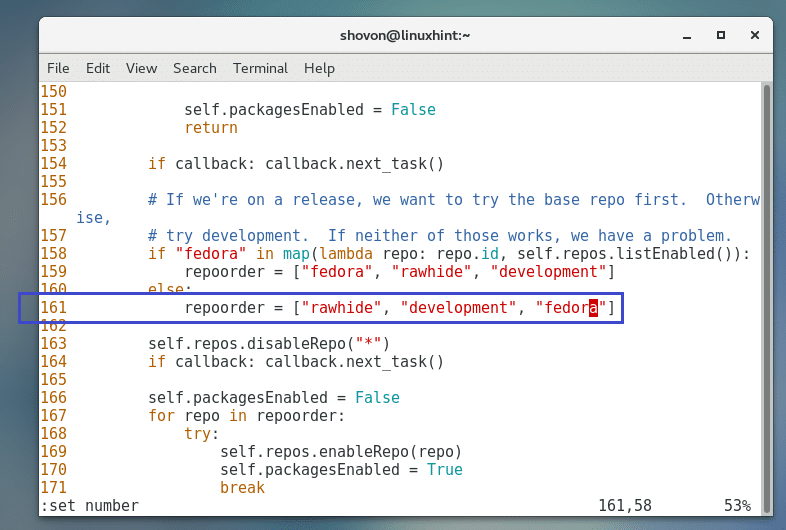
Task: Click line number 151
Action: point(54,109)
